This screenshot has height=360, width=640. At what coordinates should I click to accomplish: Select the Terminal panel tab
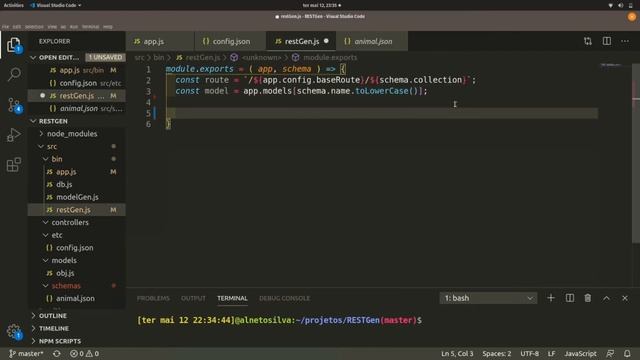[232, 298]
